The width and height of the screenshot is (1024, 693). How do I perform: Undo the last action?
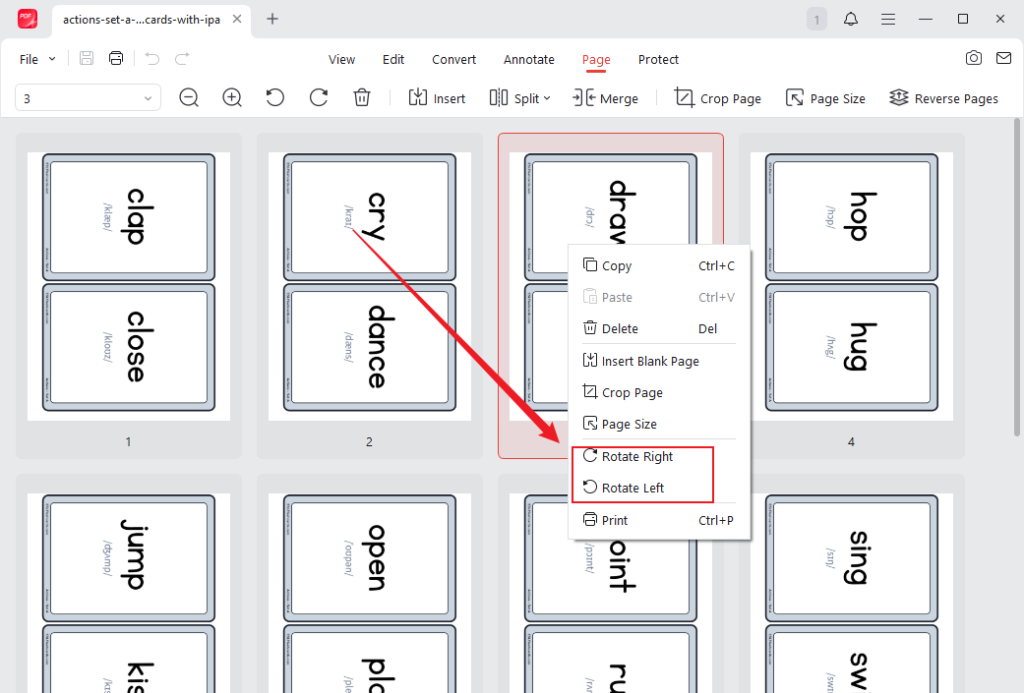(x=152, y=59)
